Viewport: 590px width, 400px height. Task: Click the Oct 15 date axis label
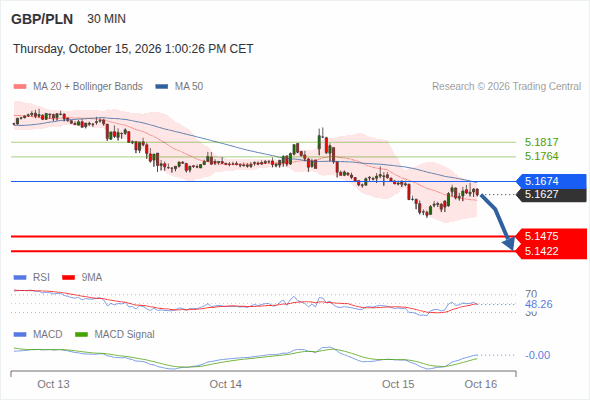(x=398, y=384)
